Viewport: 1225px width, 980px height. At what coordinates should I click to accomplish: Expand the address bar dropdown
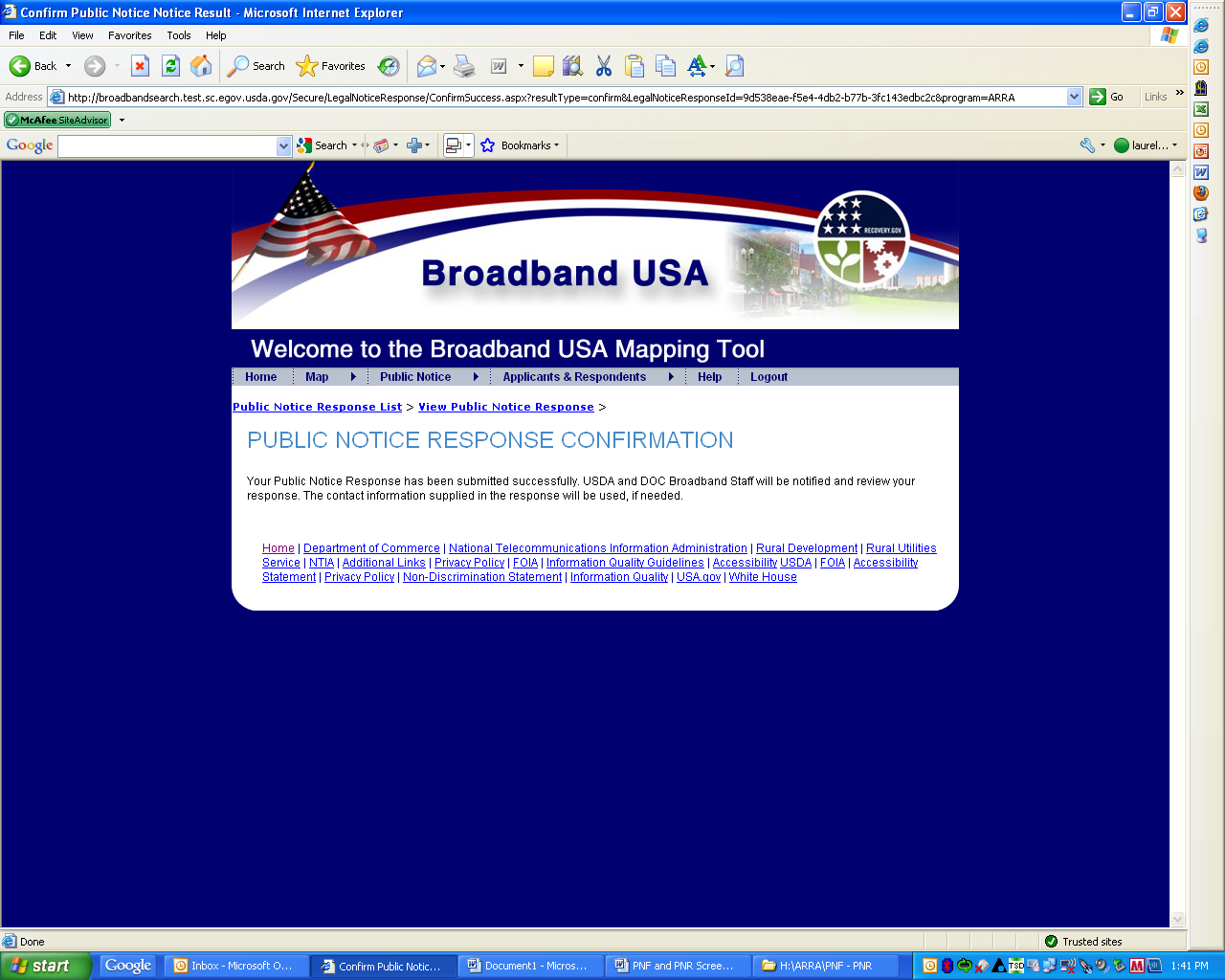[1074, 97]
